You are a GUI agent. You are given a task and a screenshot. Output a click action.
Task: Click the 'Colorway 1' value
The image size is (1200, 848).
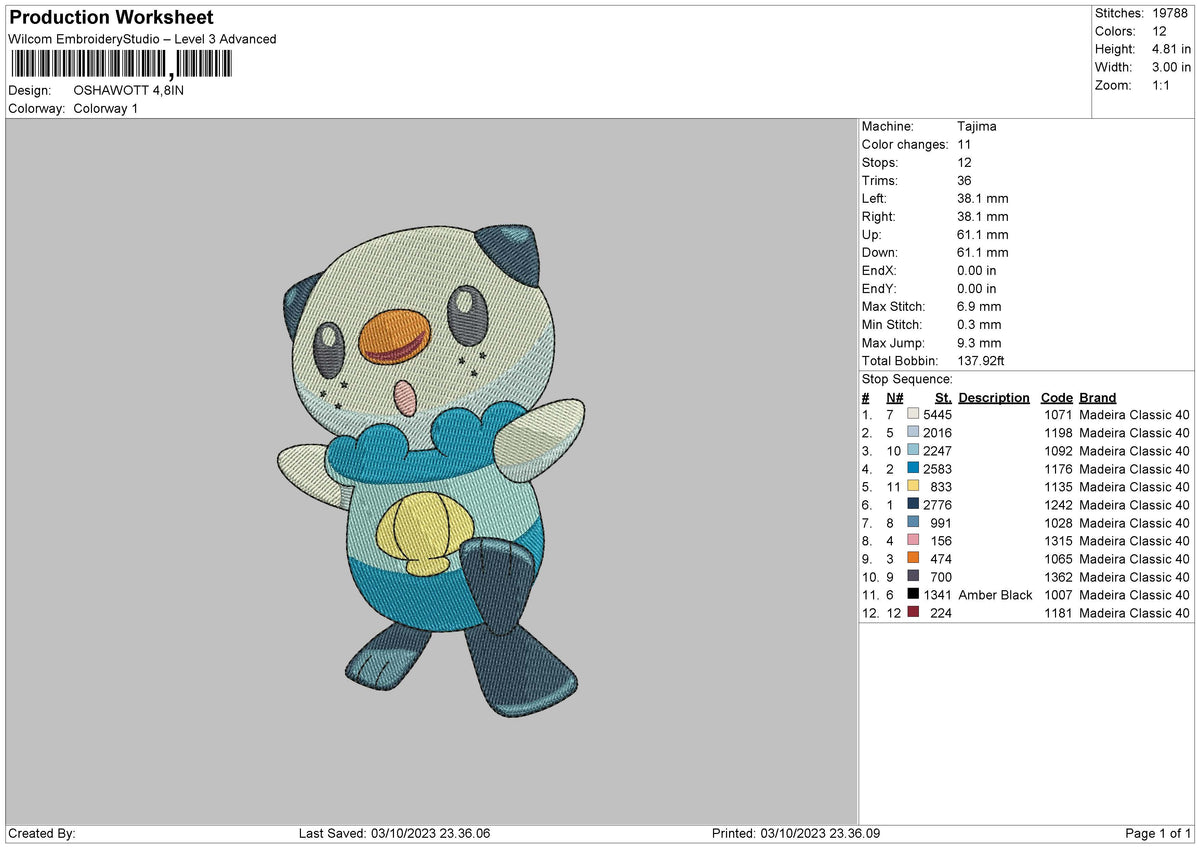[x=106, y=108]
